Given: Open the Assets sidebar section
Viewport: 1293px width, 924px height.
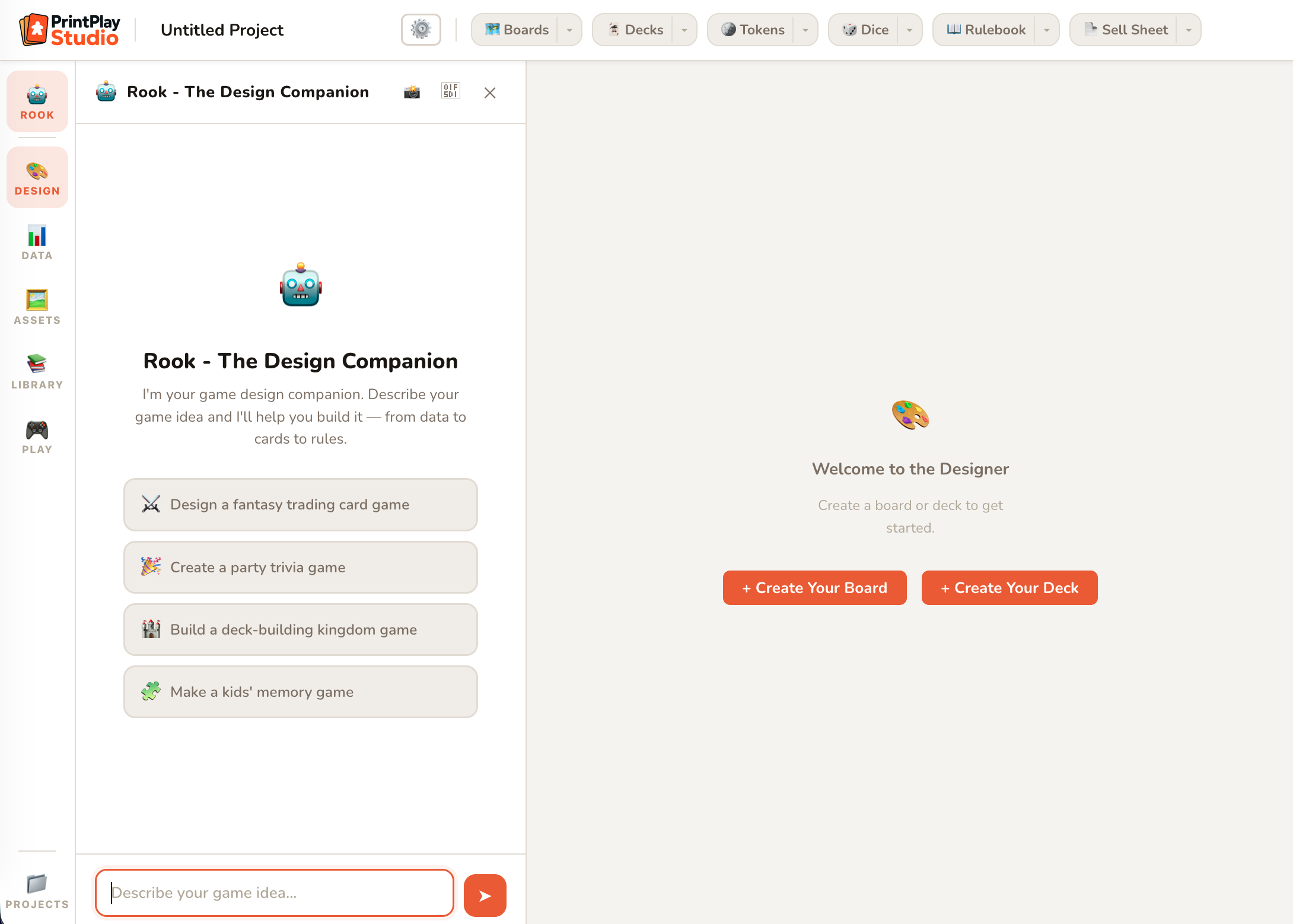Looking at the screenshot, I should [x=37, y=307].
